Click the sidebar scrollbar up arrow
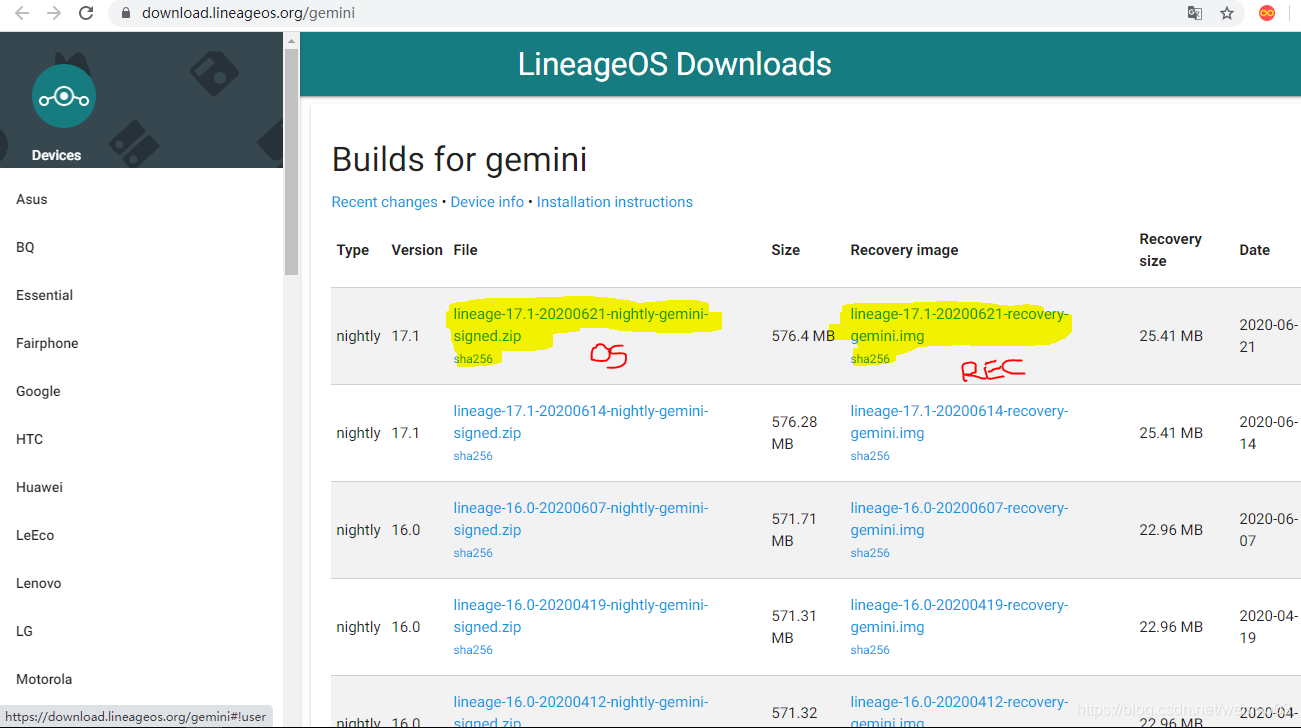The height and width of the screenshot is (728, 1301). click(x=292, y=40)
